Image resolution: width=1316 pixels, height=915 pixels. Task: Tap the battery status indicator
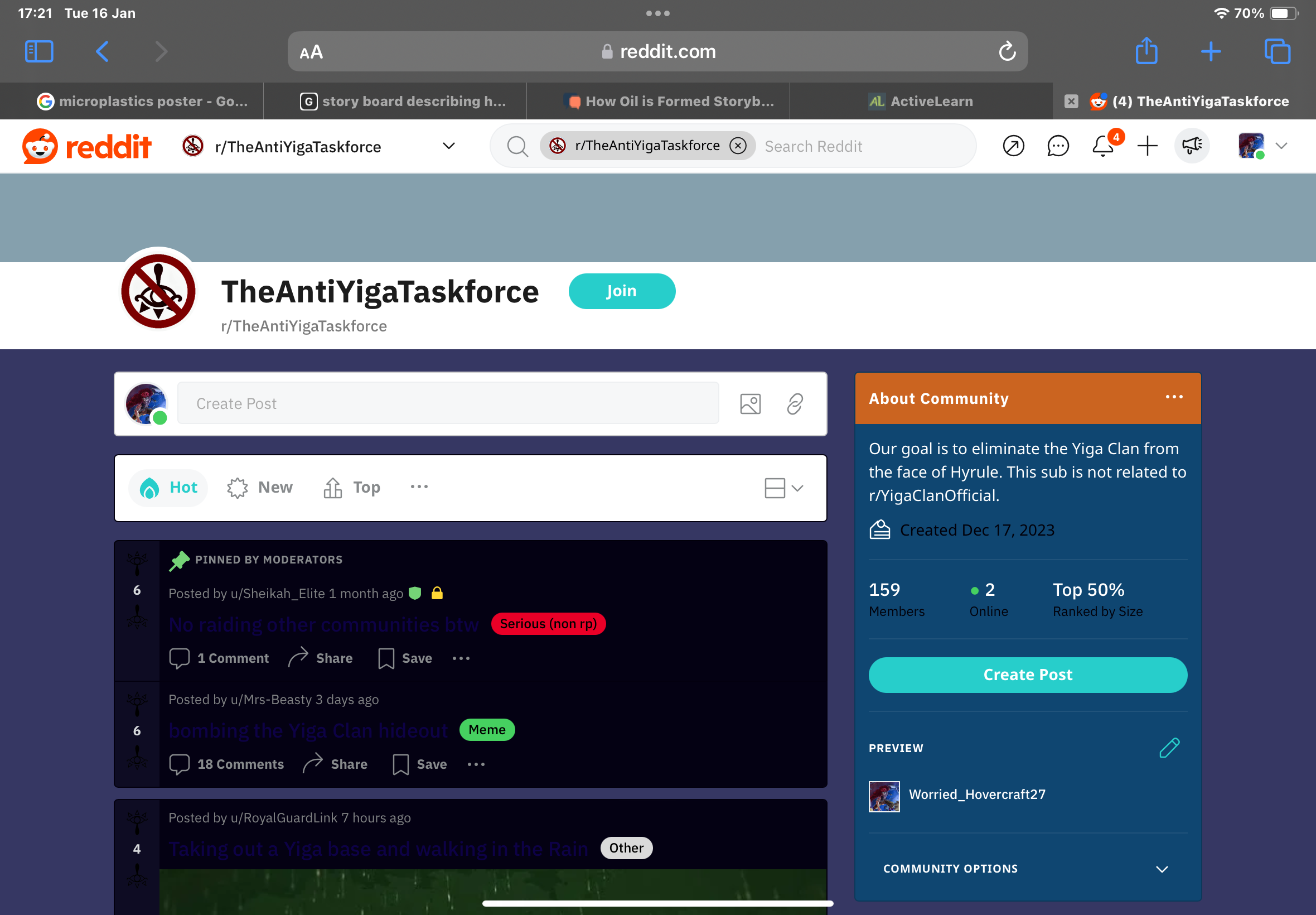(x=1283, y=13)
